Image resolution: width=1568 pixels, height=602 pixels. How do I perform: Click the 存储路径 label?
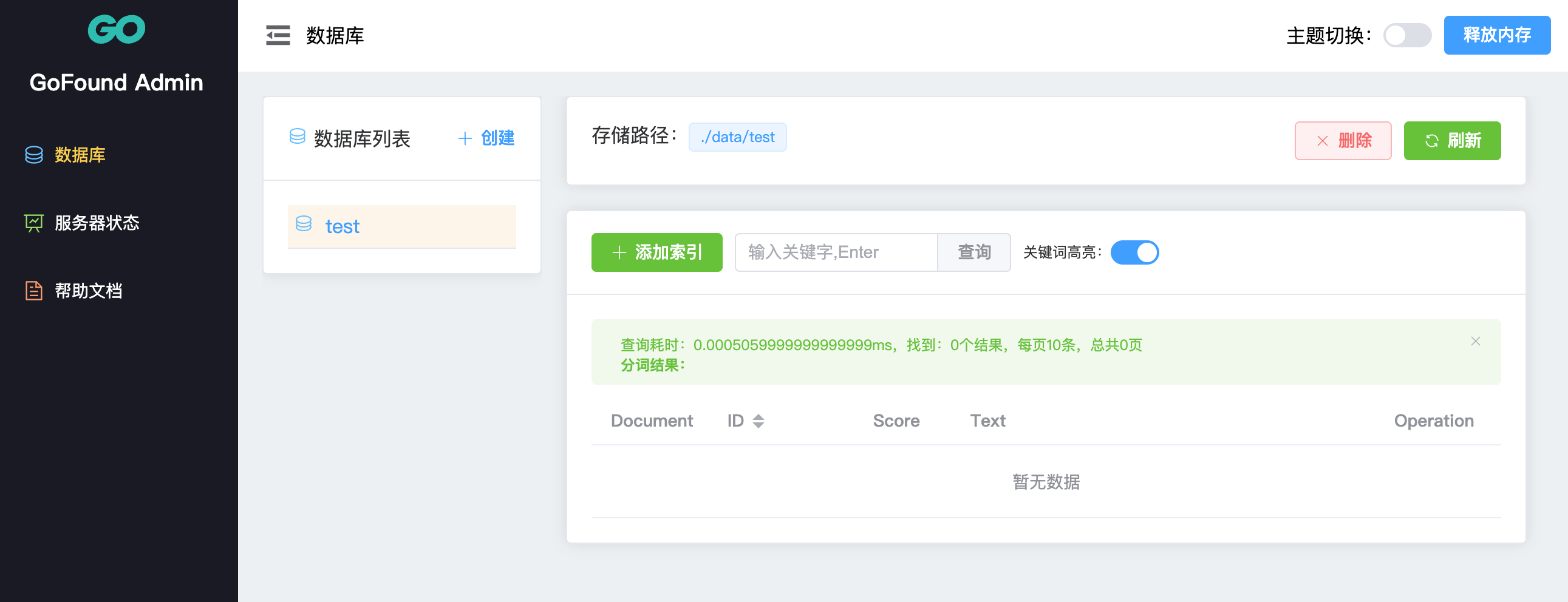(x=634, y=135)
